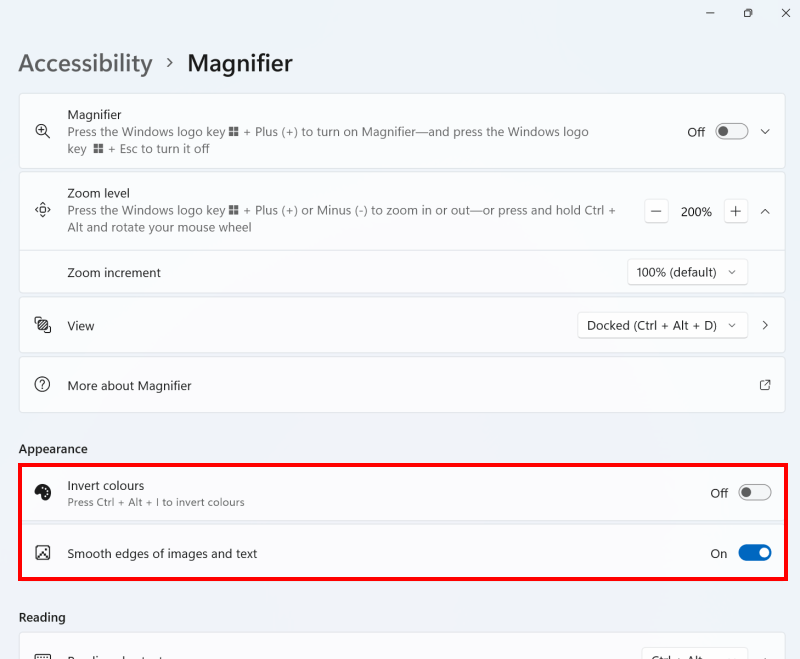Collapse the Zoom level section chevron
The image size is (800, 659).
(765, 211)
